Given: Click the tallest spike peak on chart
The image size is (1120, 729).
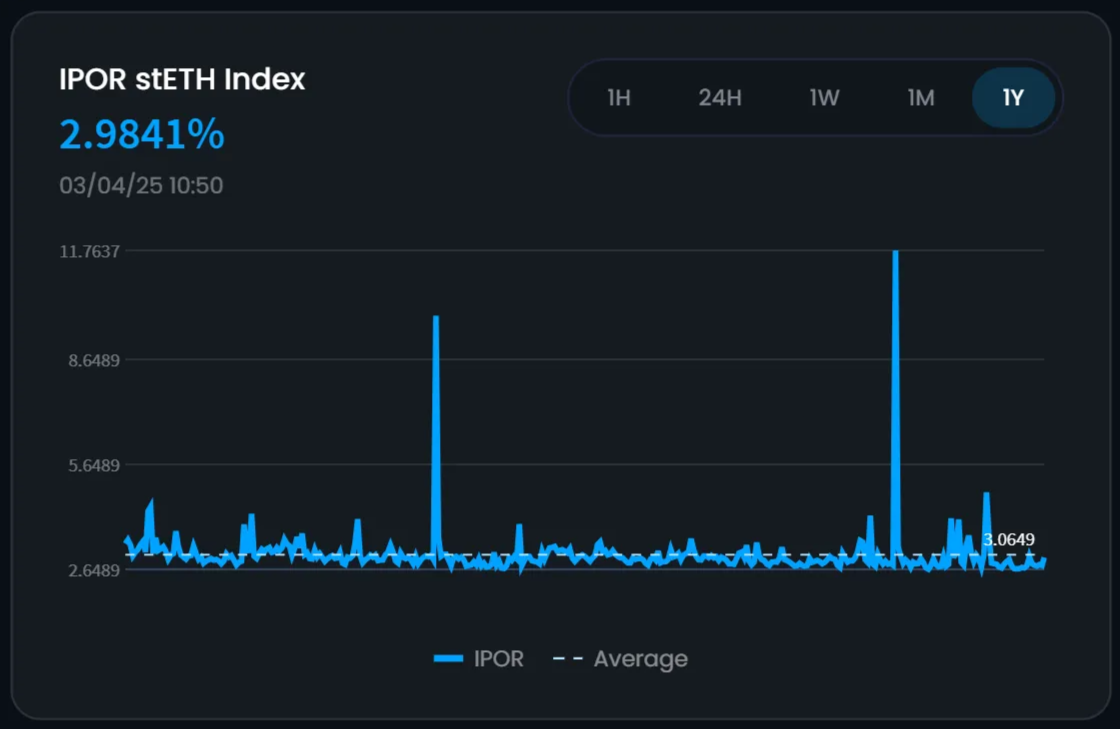Looking at the screenshot, I should tap(895, 253).
